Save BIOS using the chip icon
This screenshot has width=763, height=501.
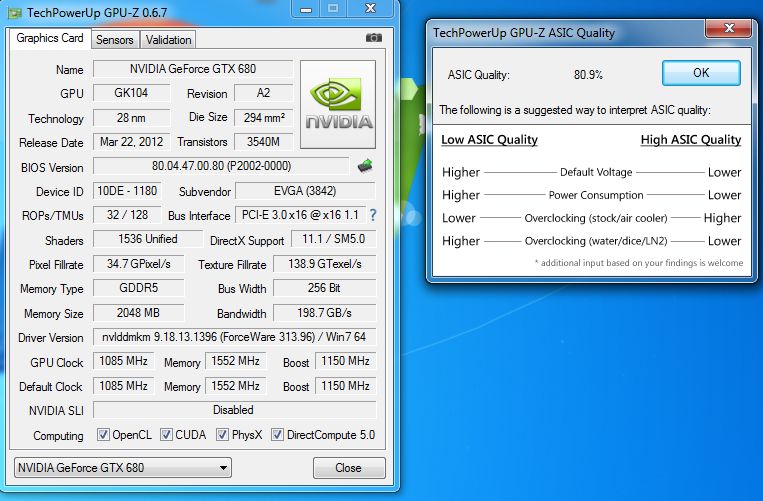click(x=365, y=166)
